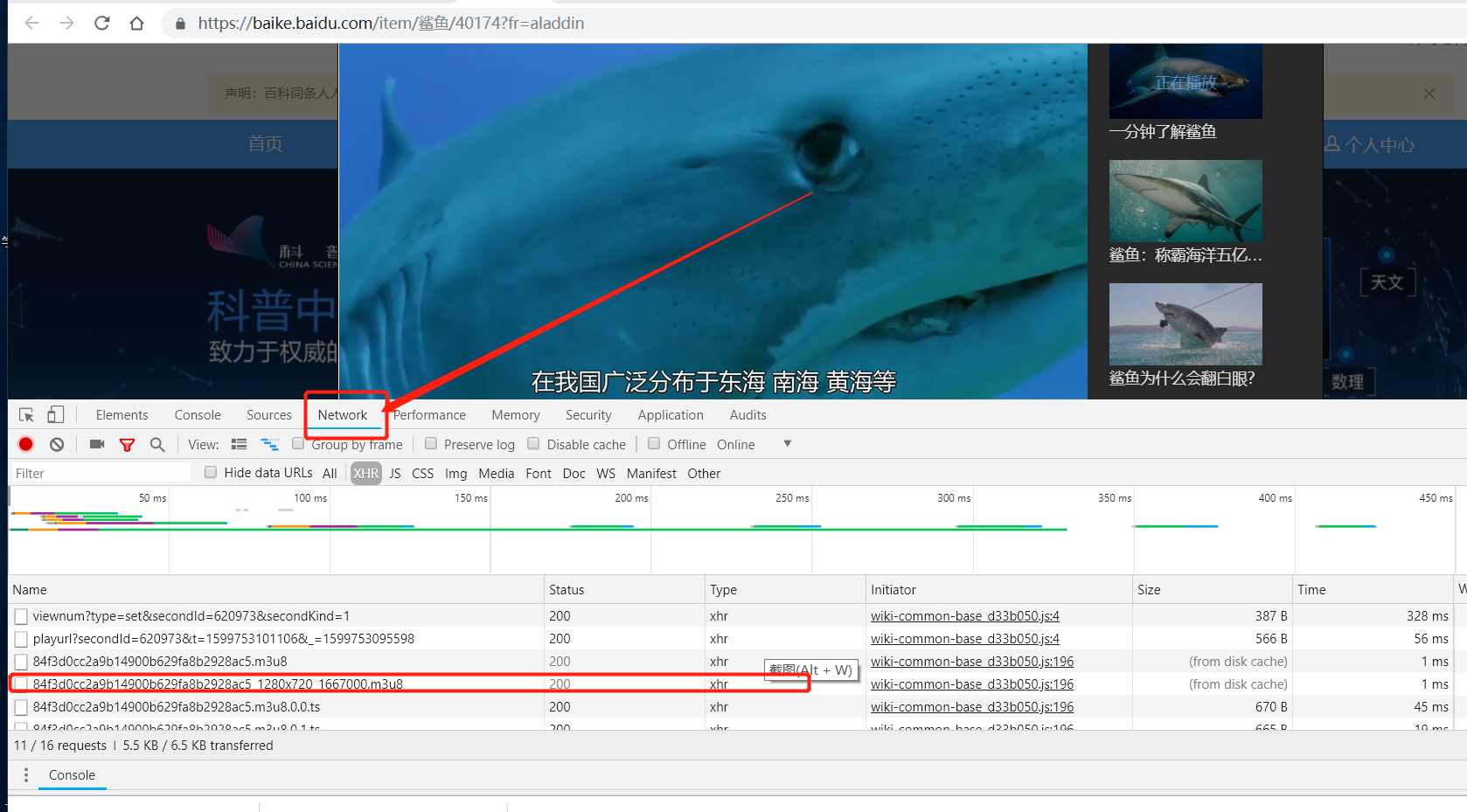Screen dimensions: 1467x812
Task: Click the wiki-common-base initiator link
Action: point(964,615)
